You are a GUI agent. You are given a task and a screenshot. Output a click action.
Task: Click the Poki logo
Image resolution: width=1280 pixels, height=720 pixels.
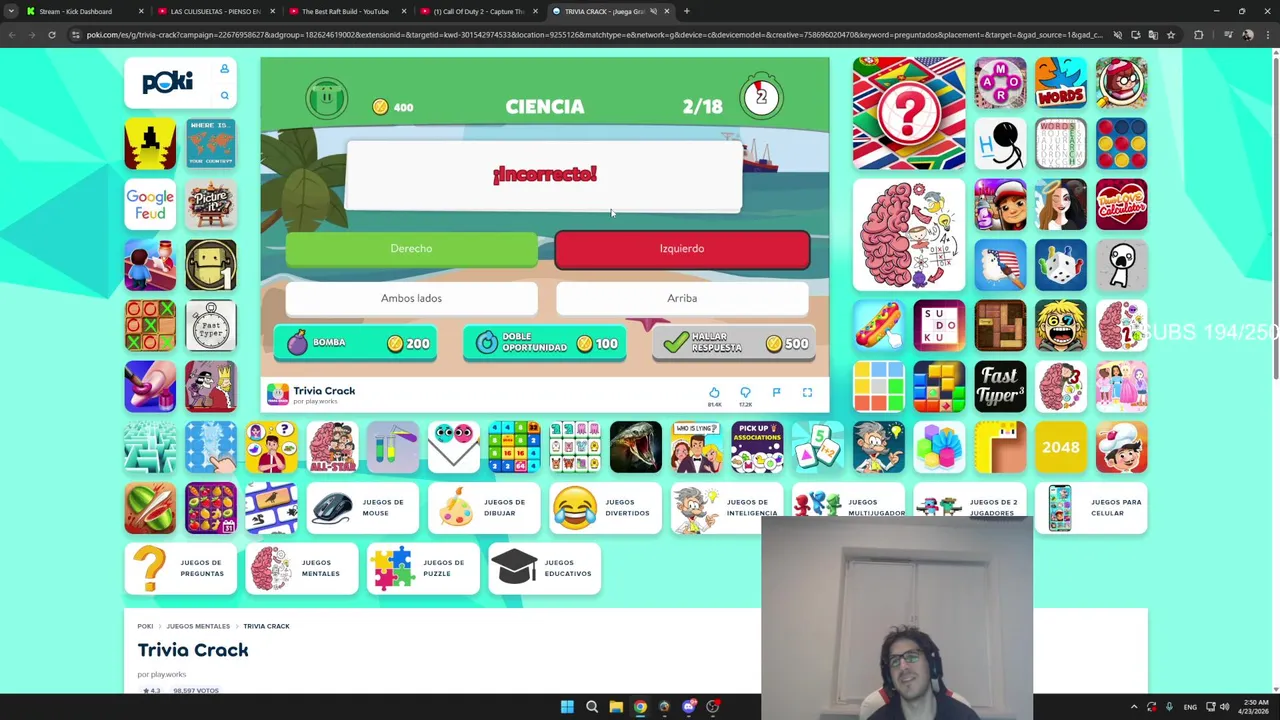(167, 82)
